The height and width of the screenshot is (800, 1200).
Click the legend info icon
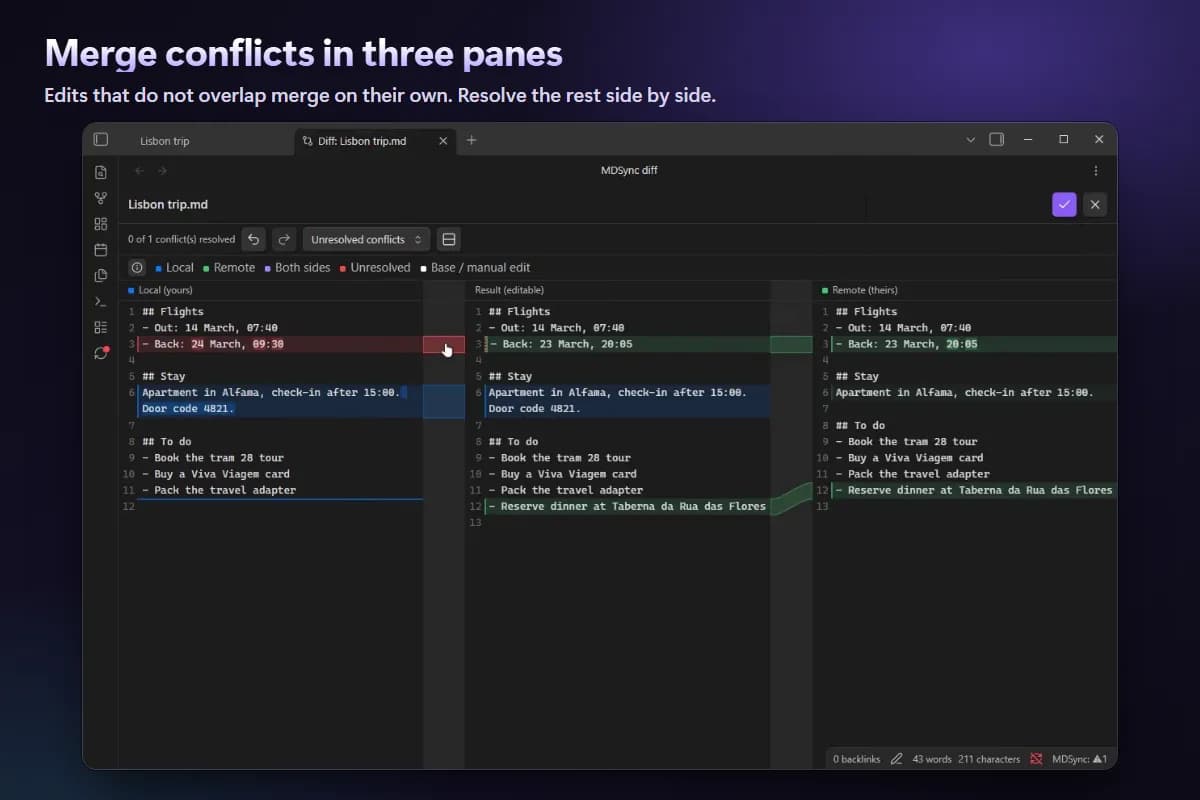[137, 267]
